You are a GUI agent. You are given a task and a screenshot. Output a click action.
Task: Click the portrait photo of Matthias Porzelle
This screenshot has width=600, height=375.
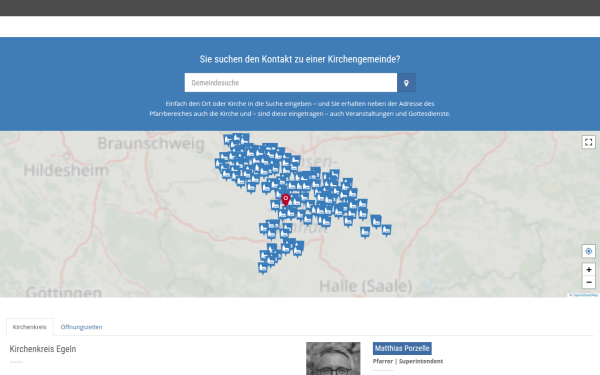(x=333, y=359)
